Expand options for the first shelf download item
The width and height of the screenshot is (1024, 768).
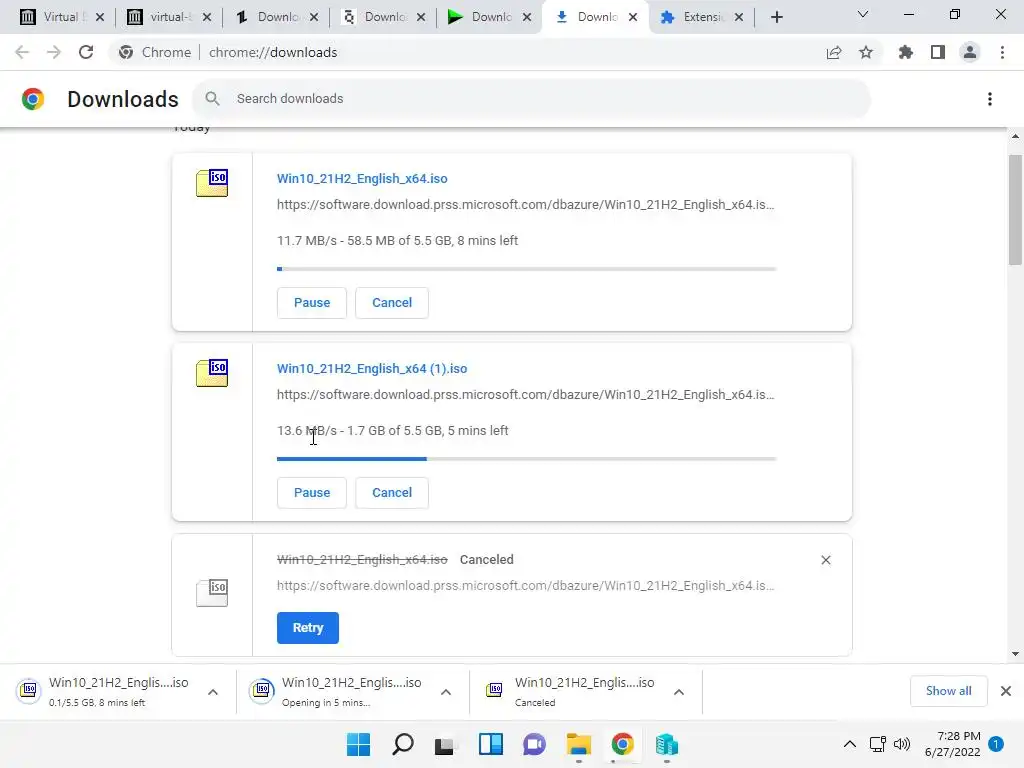tap(213, 692)
